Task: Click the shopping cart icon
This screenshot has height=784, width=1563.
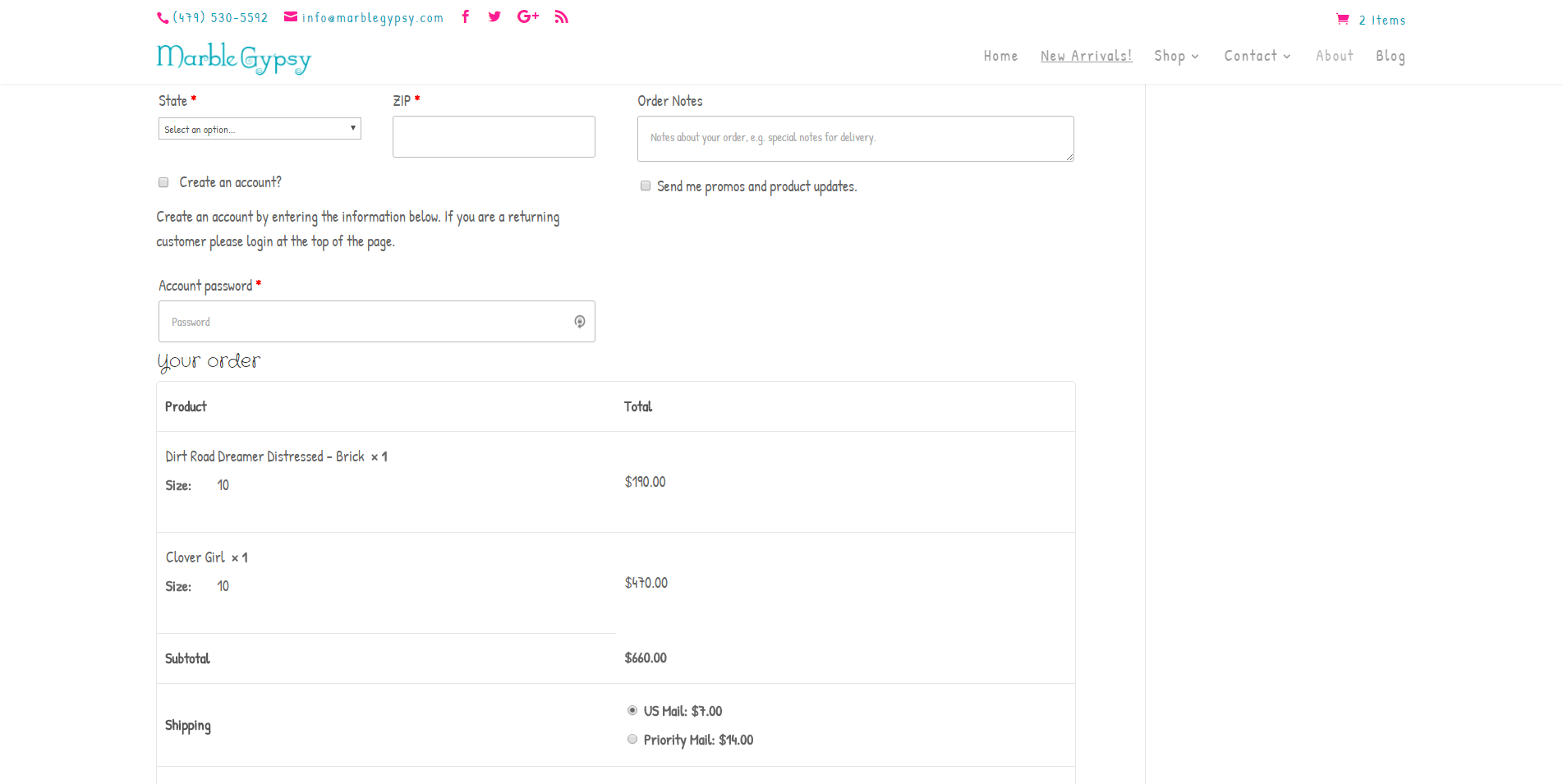Action: (x=1343, y=20)
